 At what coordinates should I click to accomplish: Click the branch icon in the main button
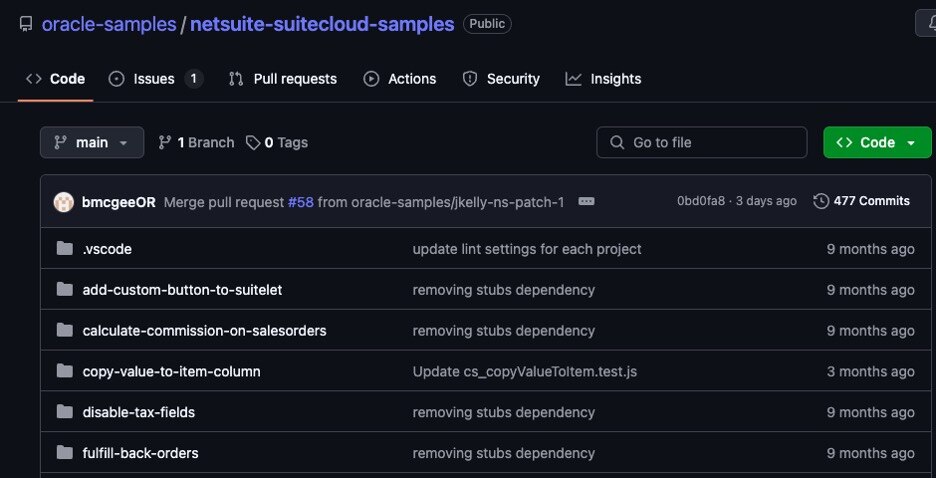(60, 143)
